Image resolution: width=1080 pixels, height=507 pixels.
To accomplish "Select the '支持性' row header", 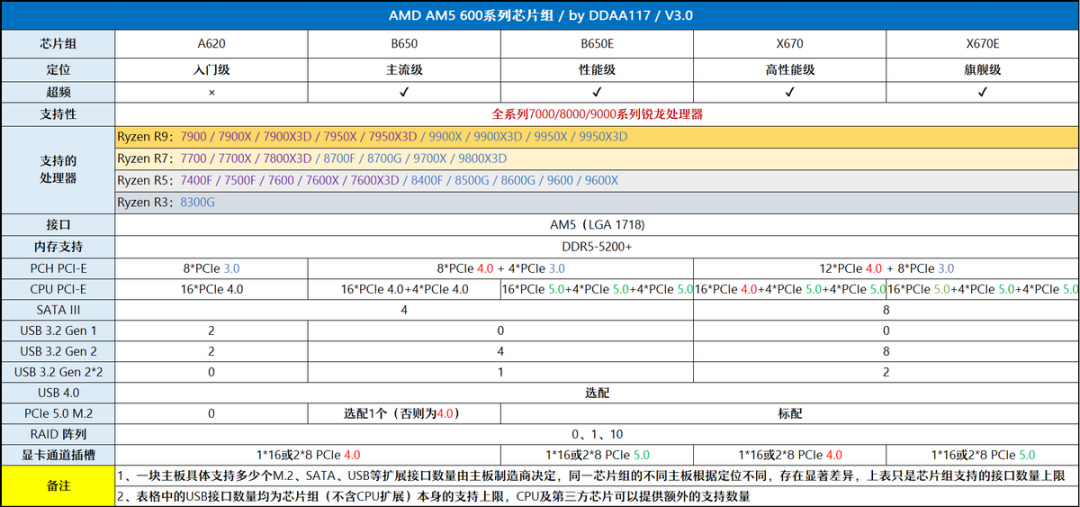I will tap(58, 114).
